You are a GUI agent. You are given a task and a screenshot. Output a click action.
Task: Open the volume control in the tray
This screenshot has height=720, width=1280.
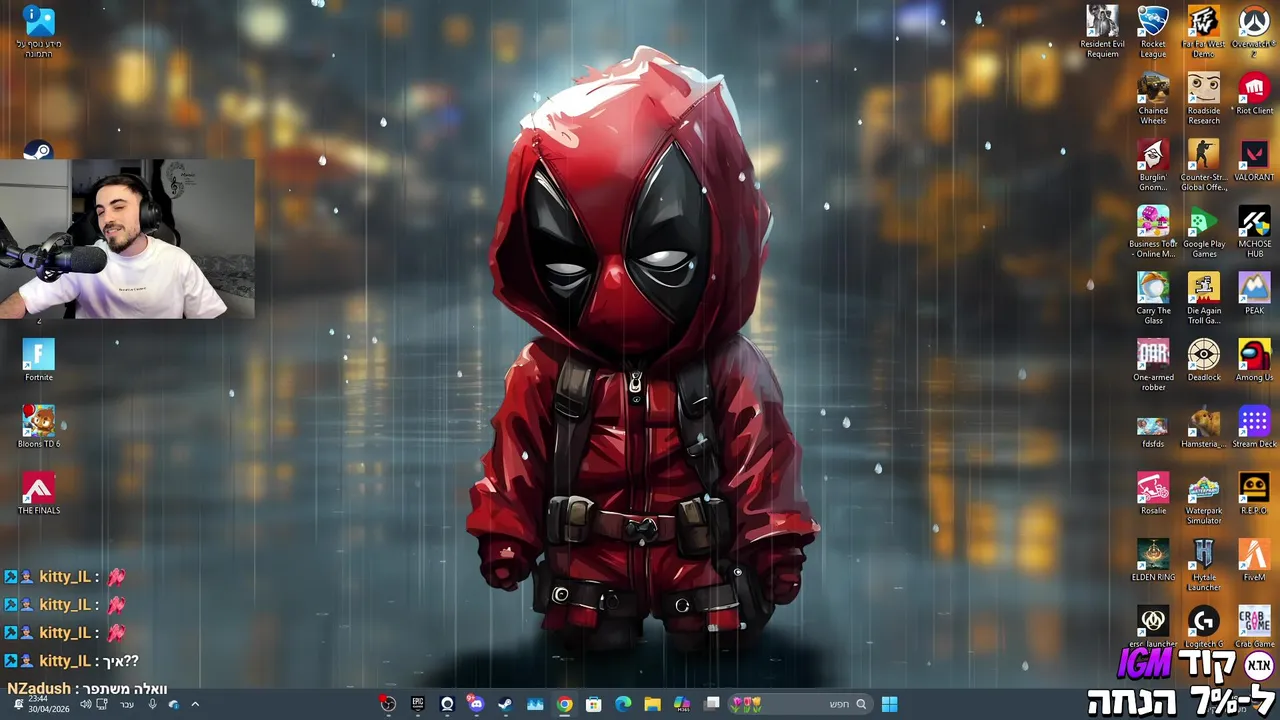point(85,704)
